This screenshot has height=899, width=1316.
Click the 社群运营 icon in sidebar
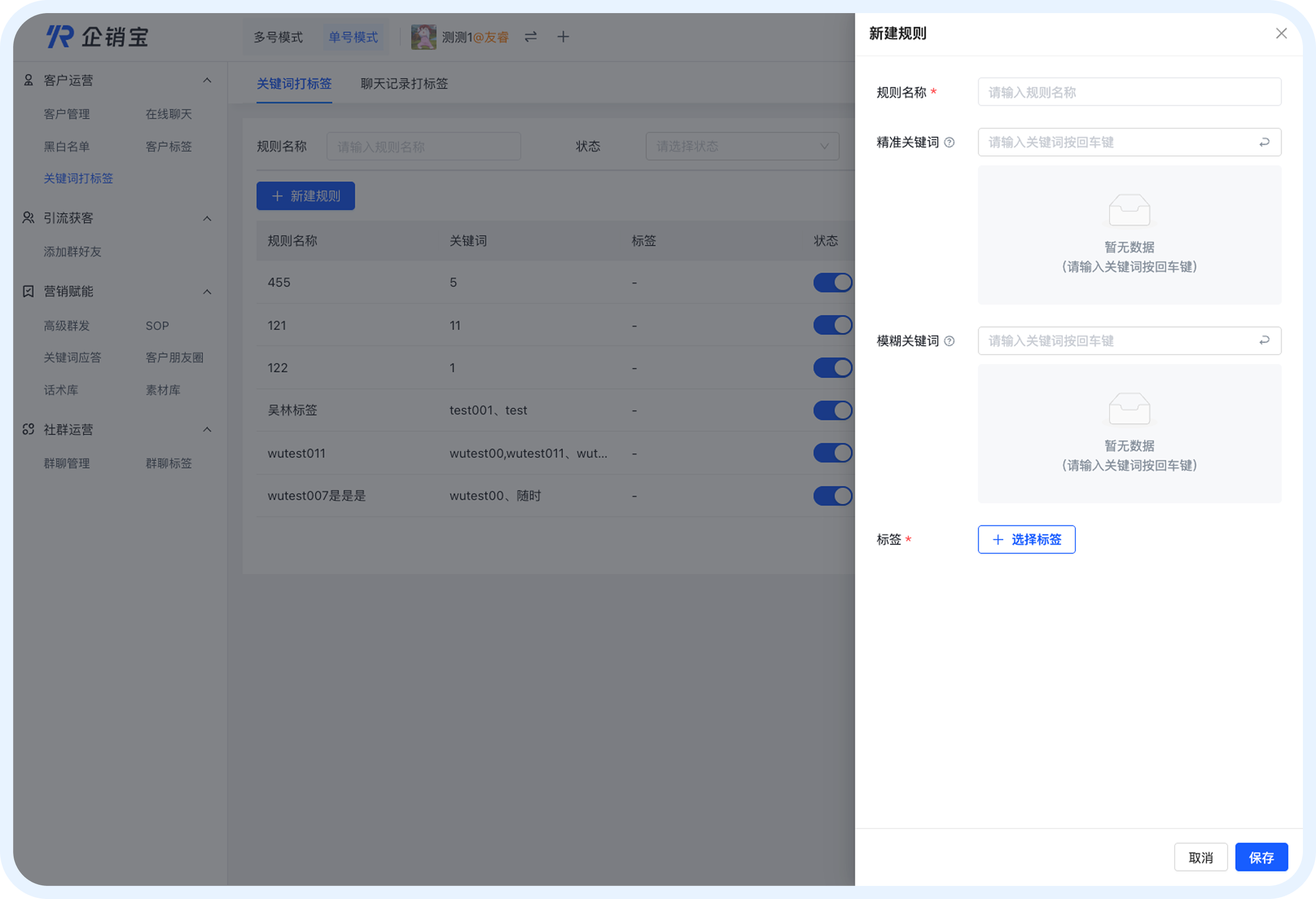(x=28, y=430)
